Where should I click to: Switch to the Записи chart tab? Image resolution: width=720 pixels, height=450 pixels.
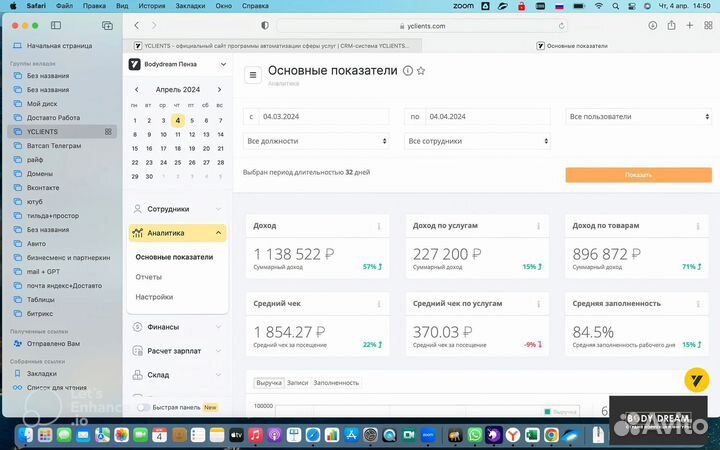(x=297, y=383)
